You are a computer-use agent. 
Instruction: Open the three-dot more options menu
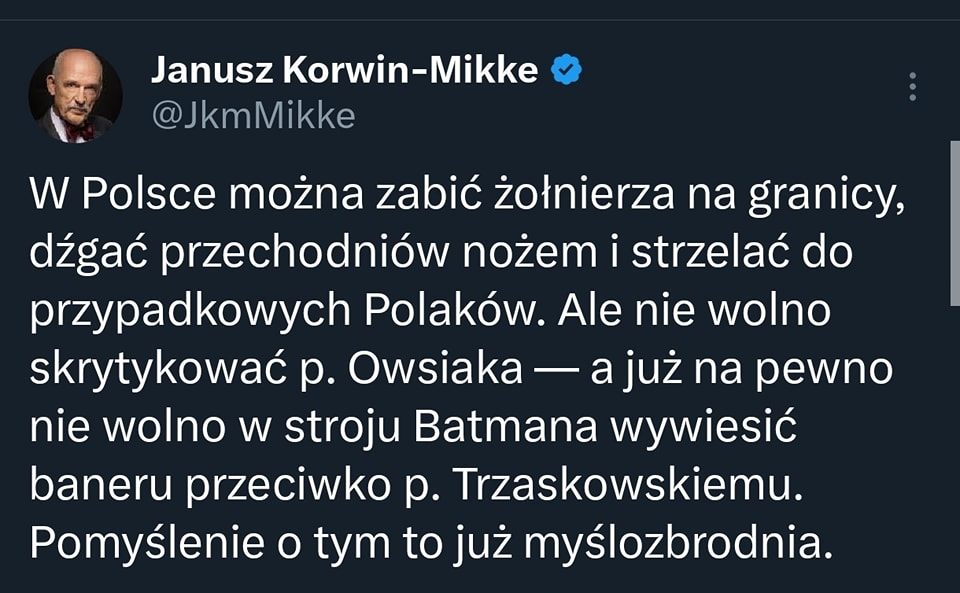(x=912, y=87)
